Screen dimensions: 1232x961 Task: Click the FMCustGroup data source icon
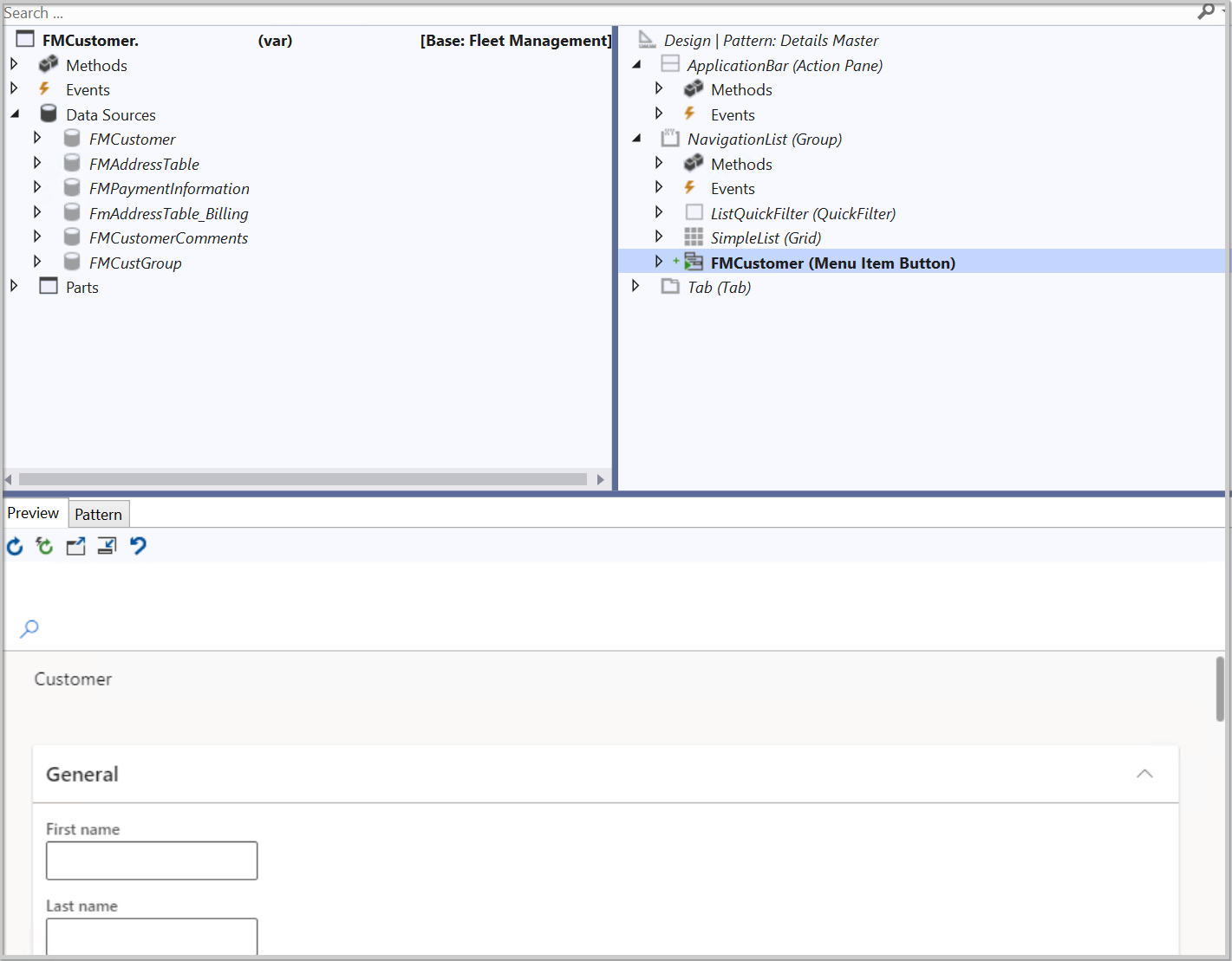tap(72, 263)
